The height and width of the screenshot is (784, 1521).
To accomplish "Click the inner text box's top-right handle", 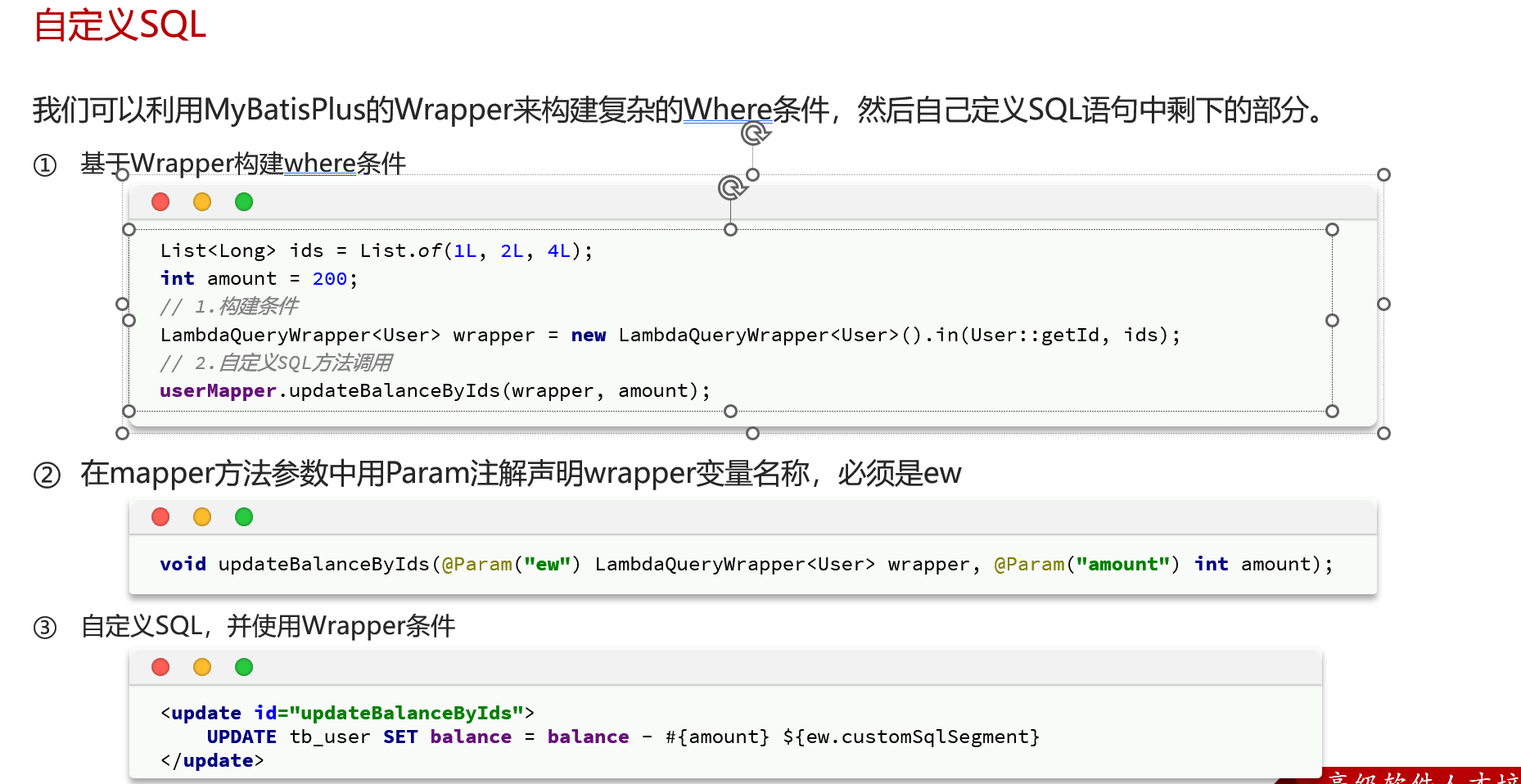I will click(x=1332, y=229).
